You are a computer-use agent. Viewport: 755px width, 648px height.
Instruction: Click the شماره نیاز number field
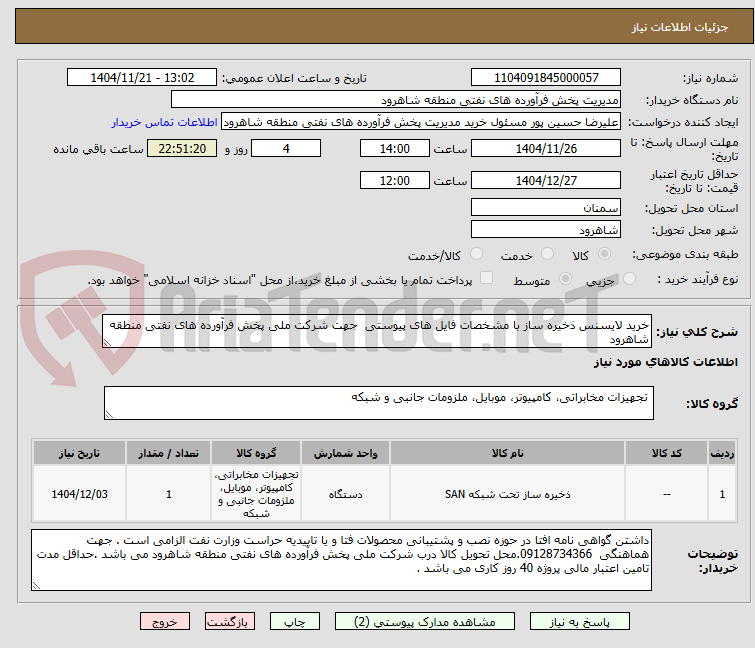coord(546,78)
